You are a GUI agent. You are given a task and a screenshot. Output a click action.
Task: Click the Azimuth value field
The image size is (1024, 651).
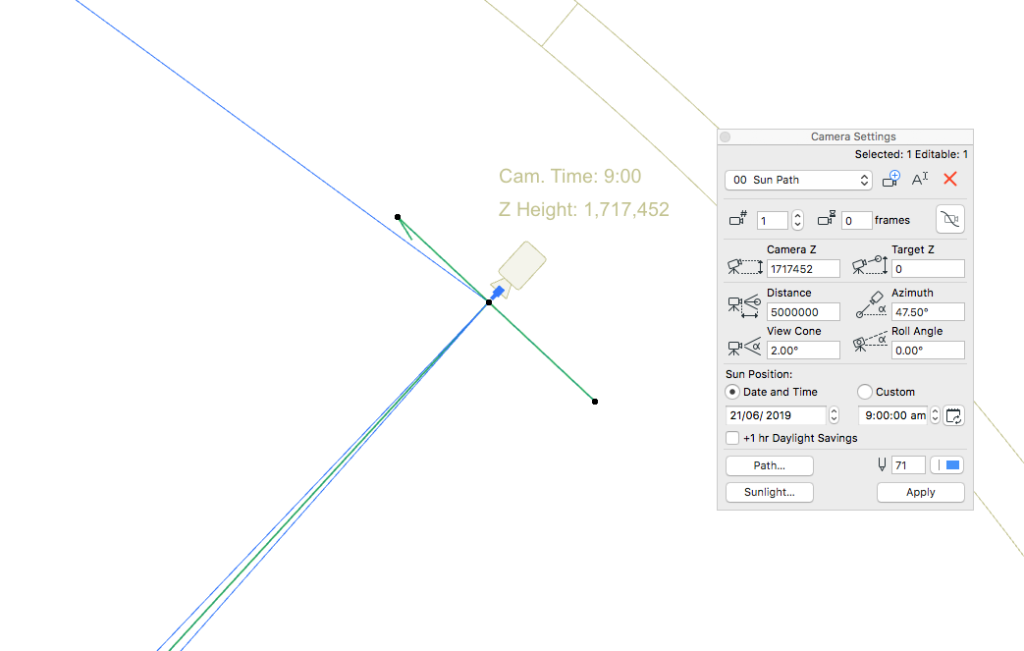click(x=928, y=312)
